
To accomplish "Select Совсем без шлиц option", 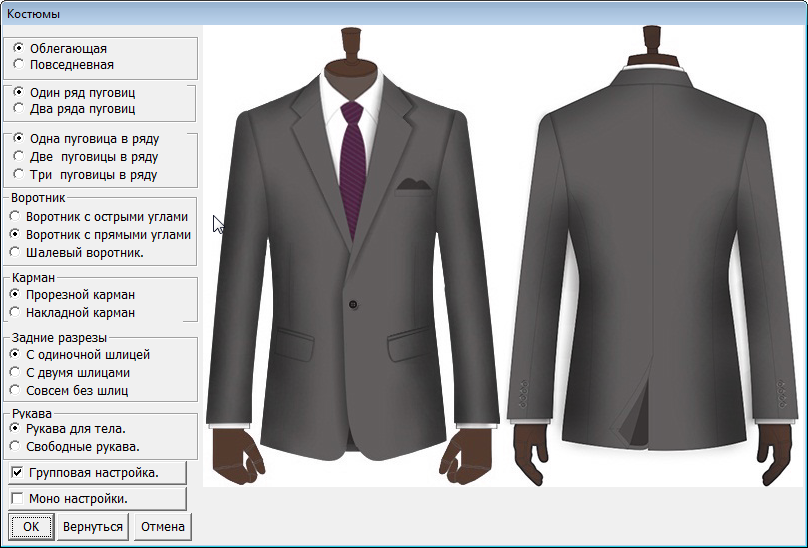I will tap(15, 391).
